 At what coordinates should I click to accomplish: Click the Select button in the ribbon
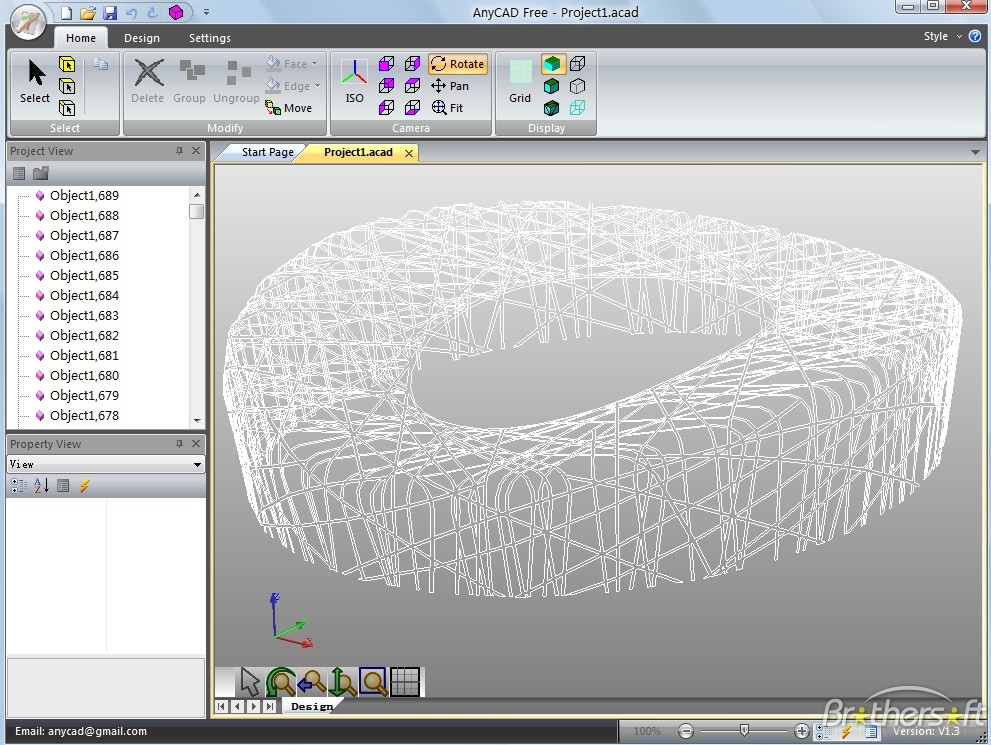(36, 81)
